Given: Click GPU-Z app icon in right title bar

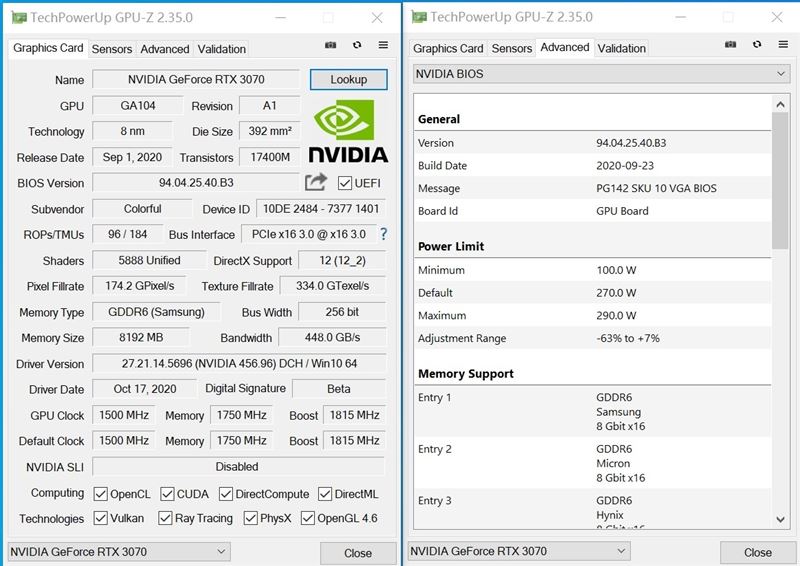Looking at the screenshot, I should tap(419, 17).
